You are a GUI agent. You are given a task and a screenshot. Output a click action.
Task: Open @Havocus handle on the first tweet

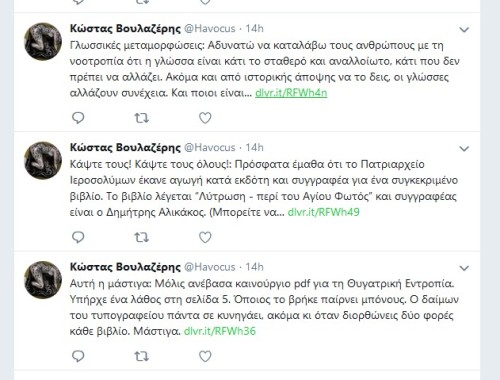pyautogui.click(x=210, y=28)
